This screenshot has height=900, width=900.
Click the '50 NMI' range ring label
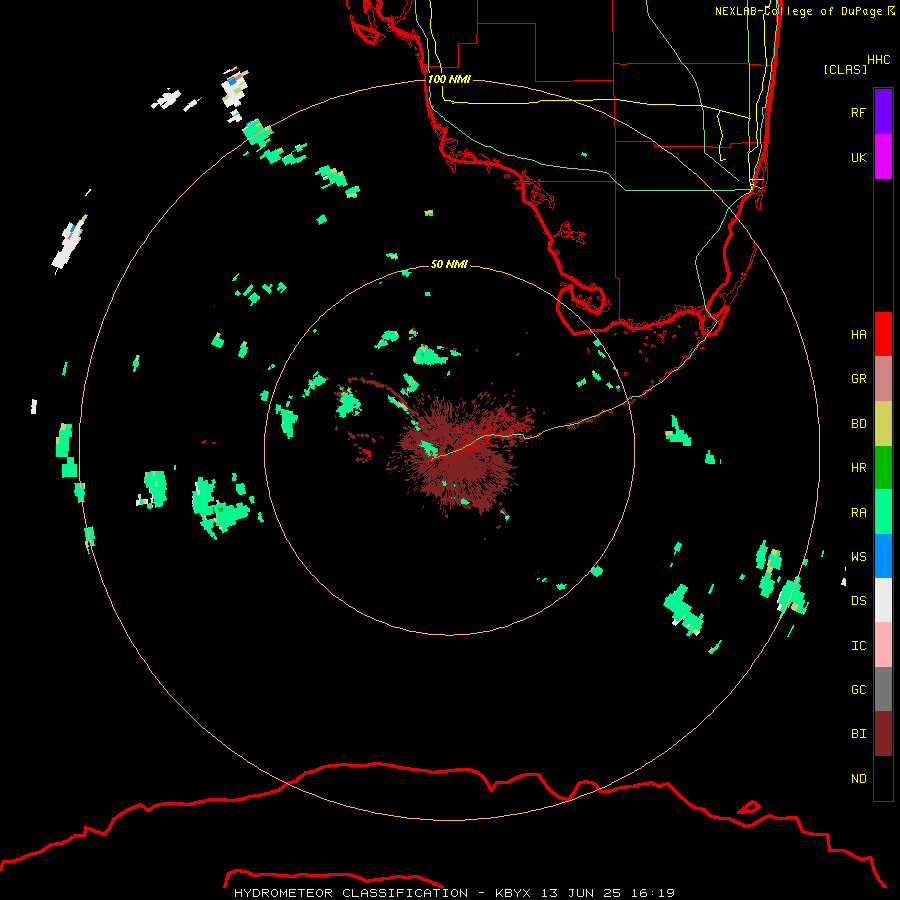tap(449, 264)
